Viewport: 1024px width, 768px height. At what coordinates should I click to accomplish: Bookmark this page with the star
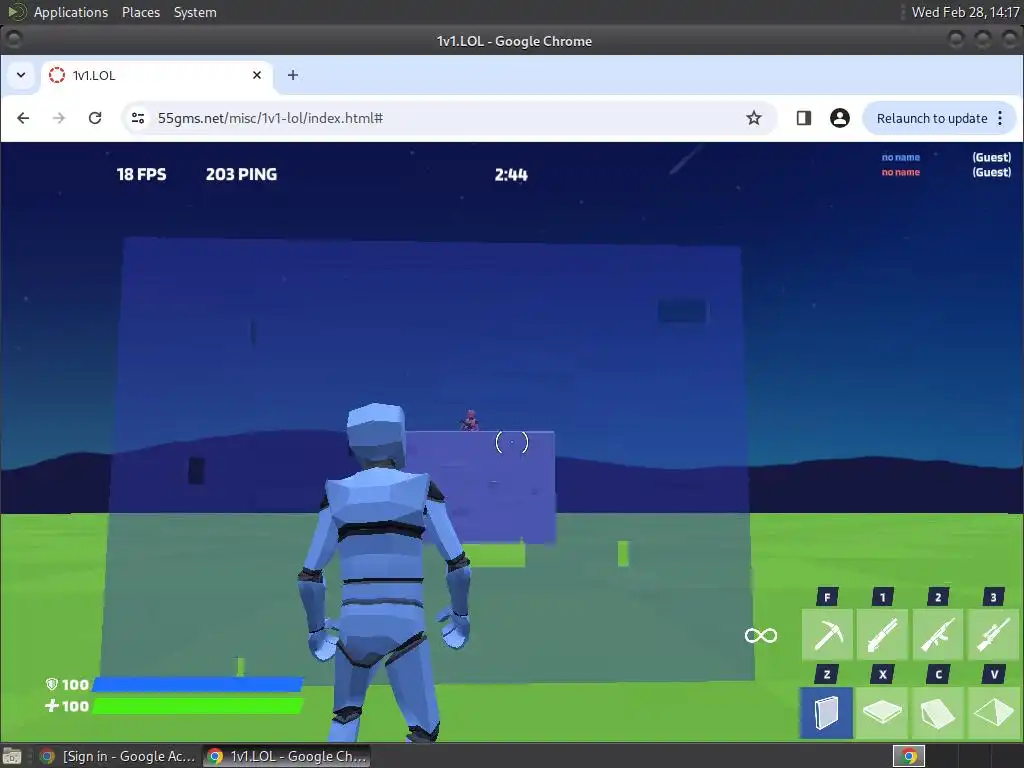pos(754,118)
